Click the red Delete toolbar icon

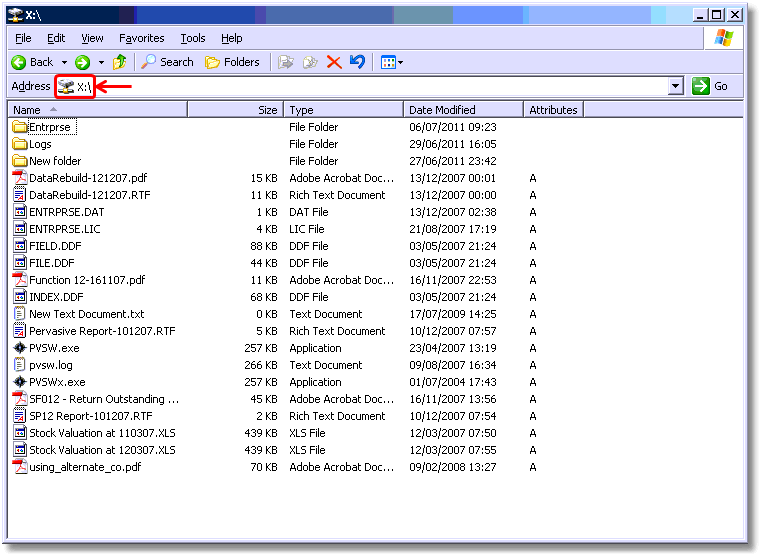coord(334,62)
